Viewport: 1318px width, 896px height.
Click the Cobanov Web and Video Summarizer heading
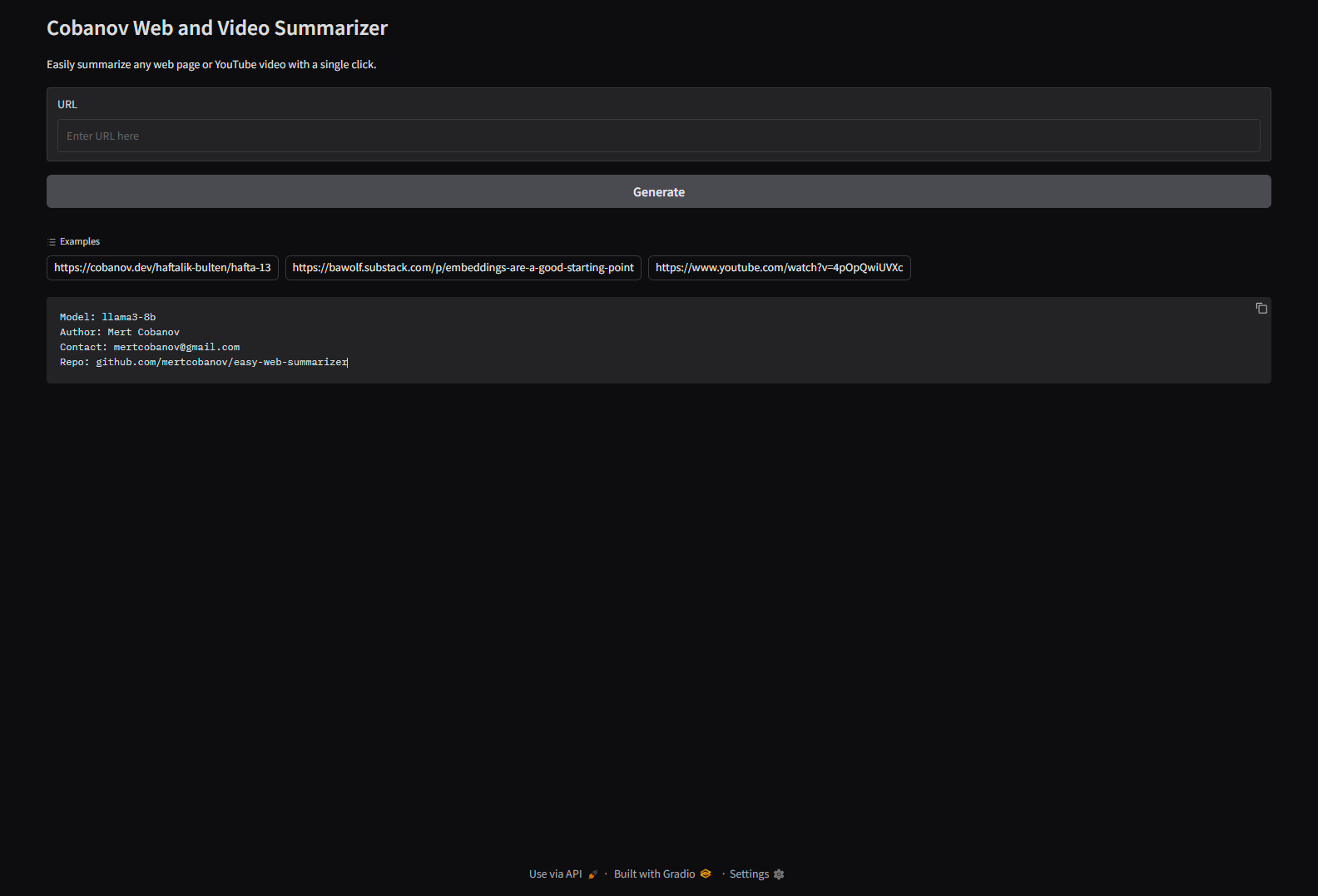coord(217,28)
